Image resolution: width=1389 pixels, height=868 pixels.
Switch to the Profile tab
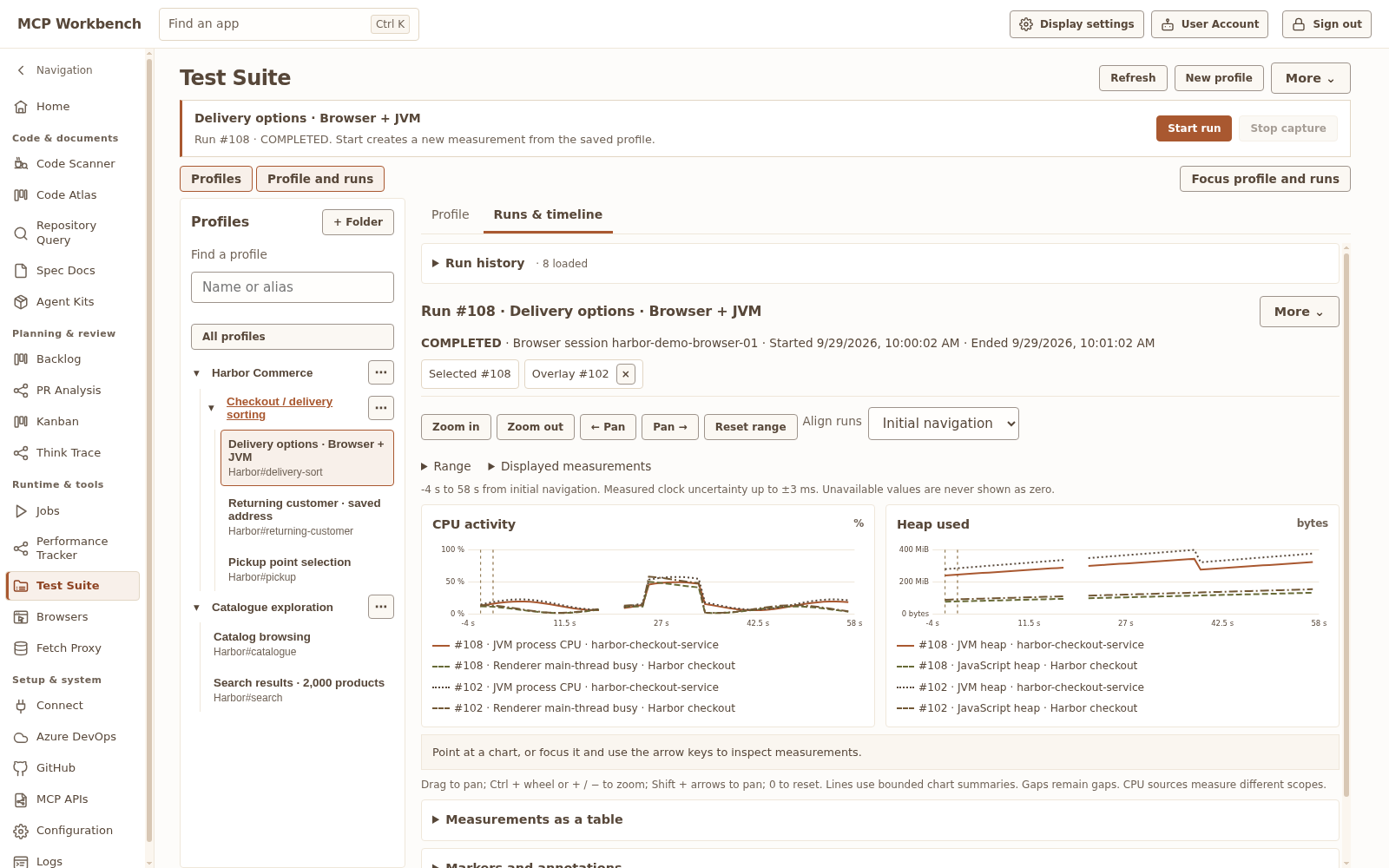click(450, 214)
